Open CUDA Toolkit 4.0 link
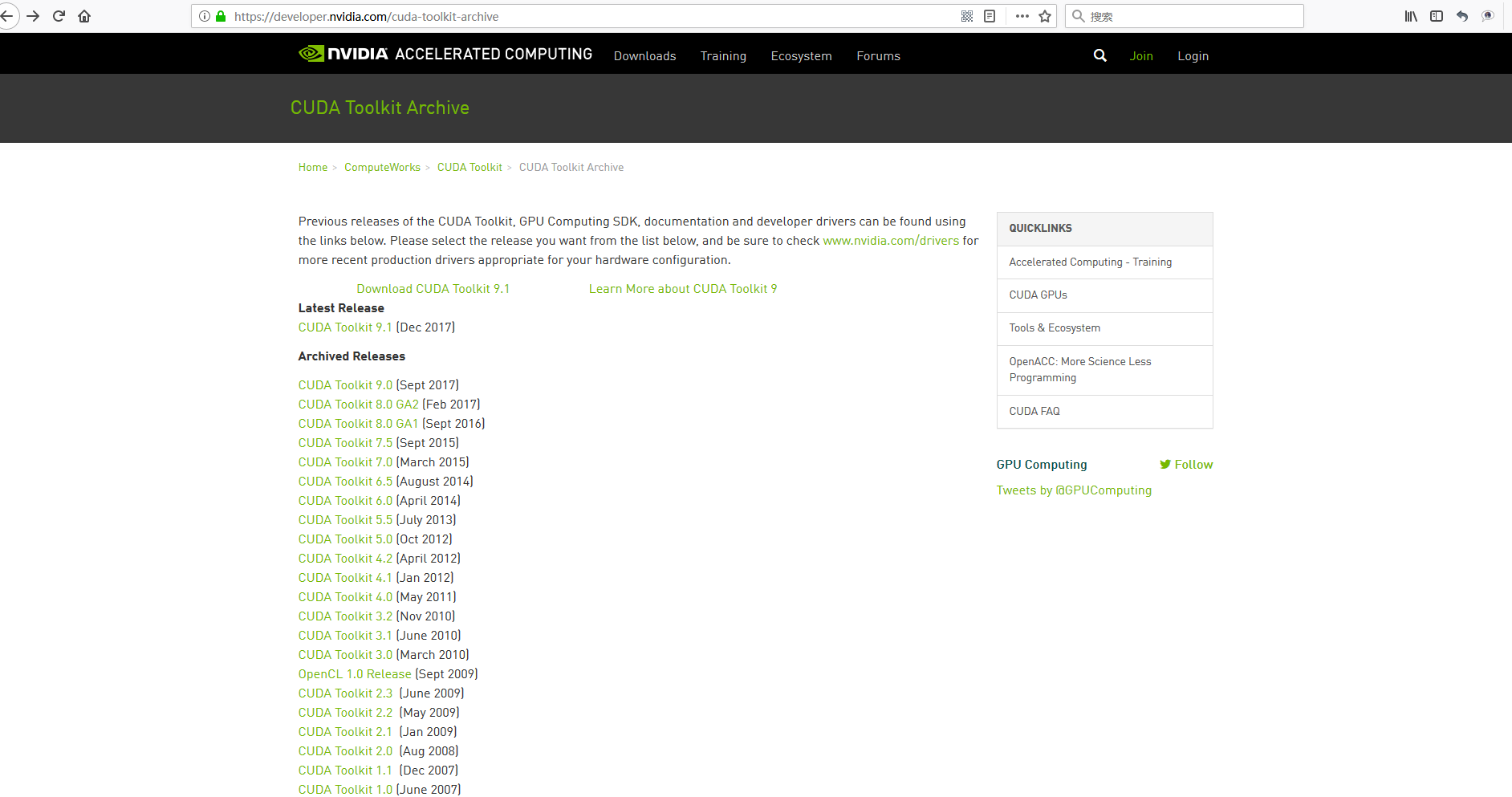This screenshot has width=1512, height=797. pyautogui.click(x=345, y=597)
